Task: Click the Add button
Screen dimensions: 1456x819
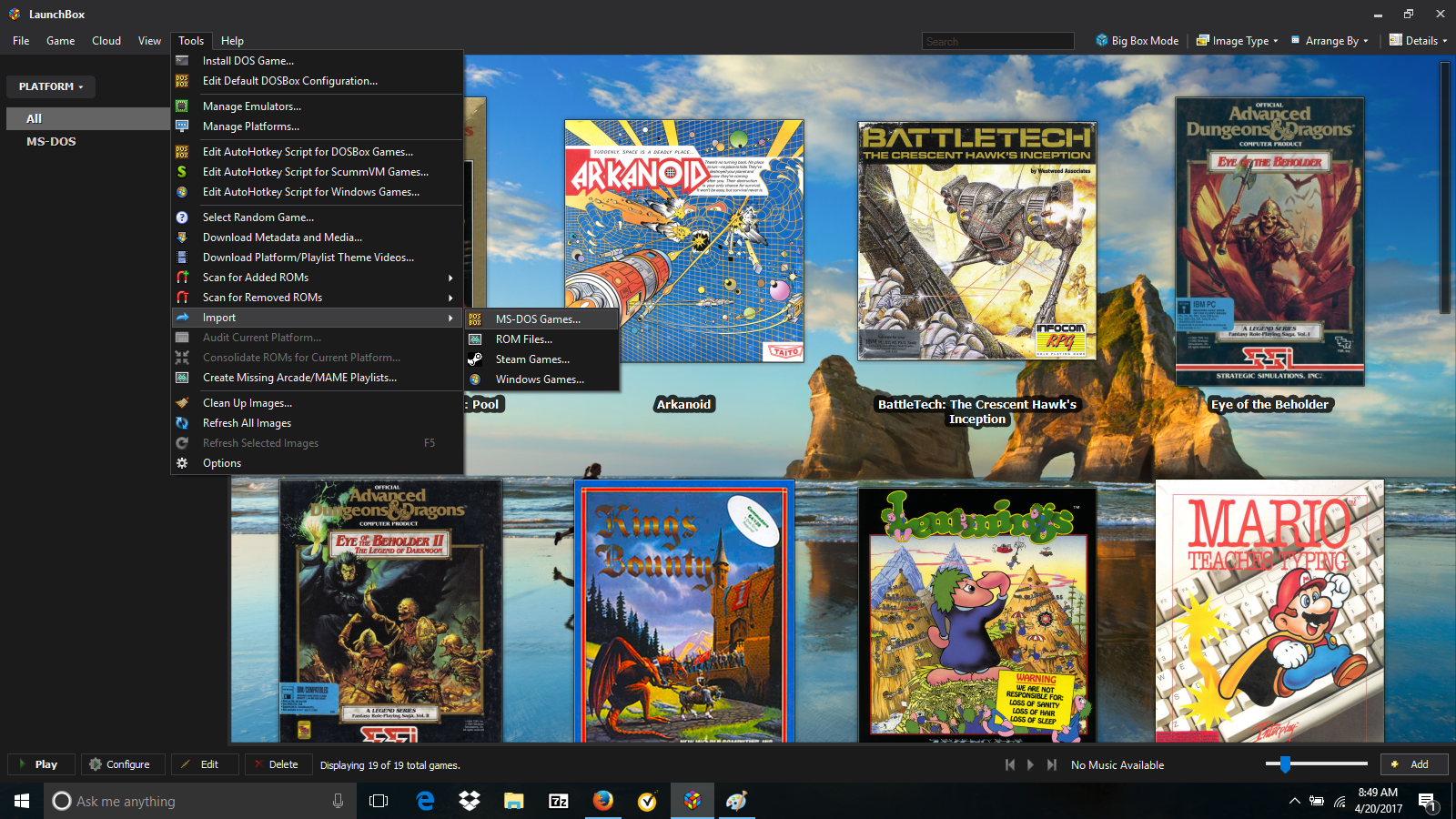Action: point(1414,764)
